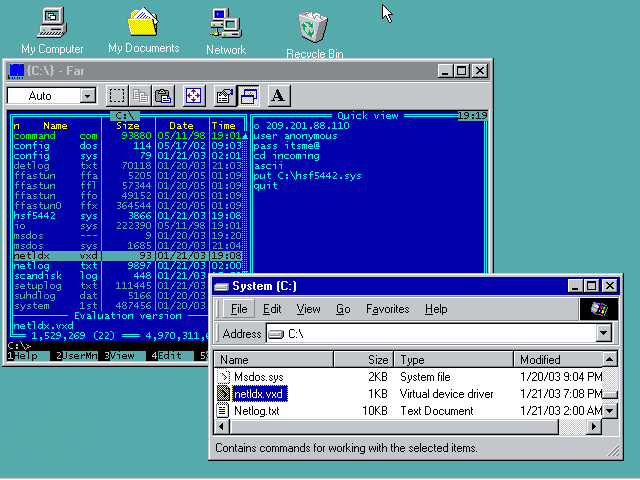Click the Font 'A' toolbar icon
The height and width of the screenshot is (480, 640).
[x=278, y=96]
